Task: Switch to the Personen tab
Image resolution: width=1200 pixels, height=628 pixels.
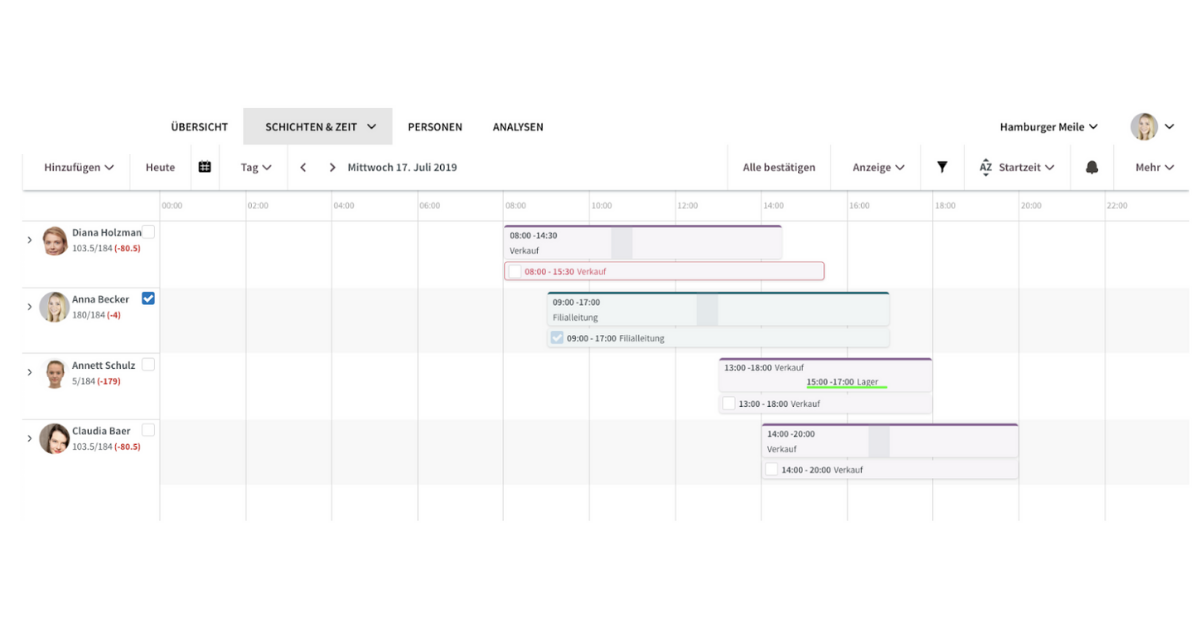Action: click(435, 127)
